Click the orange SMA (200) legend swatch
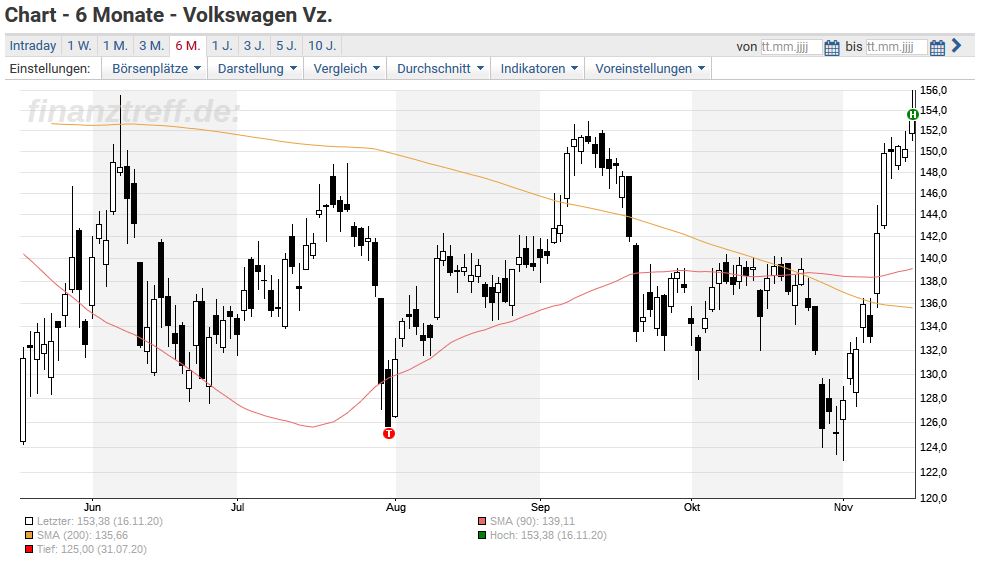Viewport: 983px width, 566px height. coord(29,535)
